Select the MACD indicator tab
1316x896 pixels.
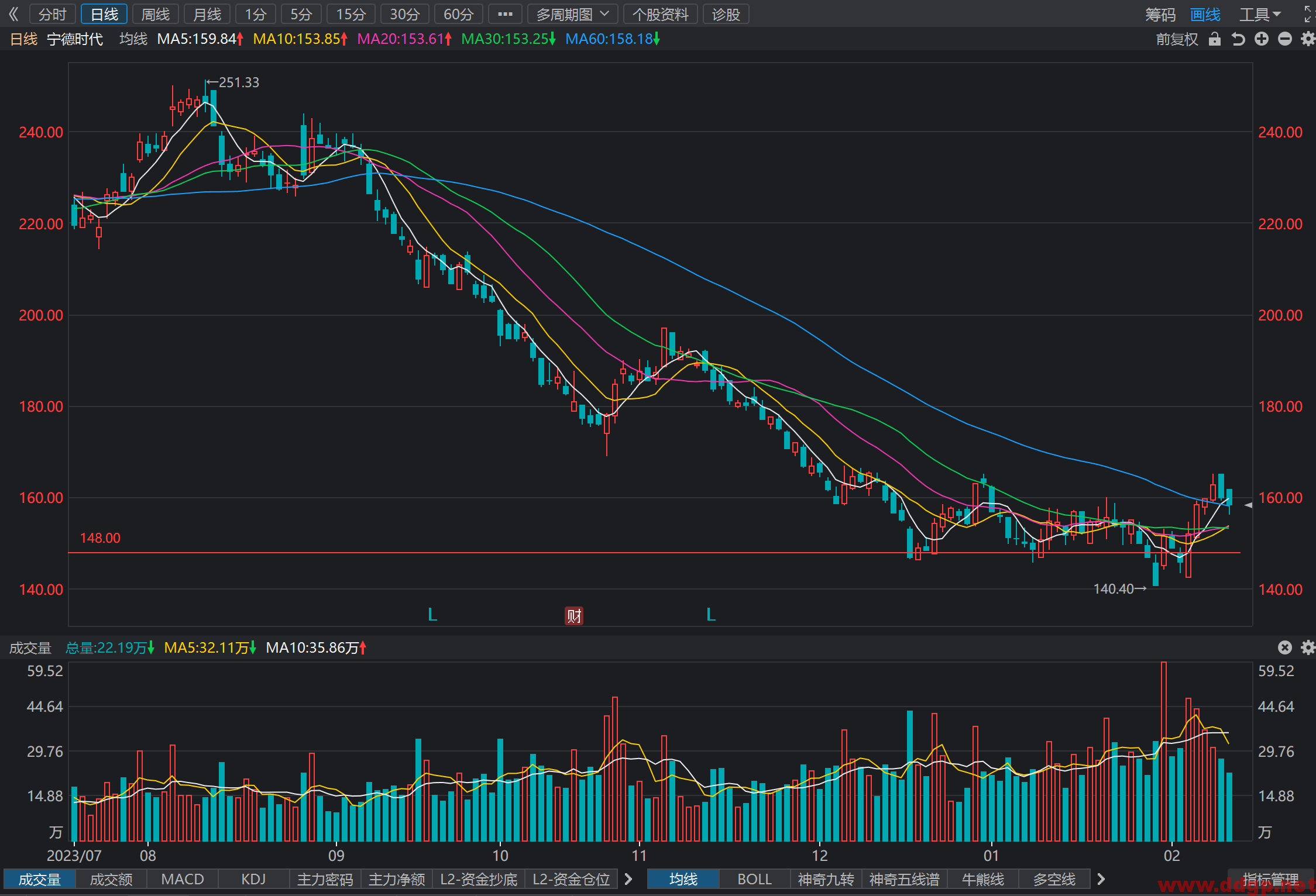183,879
